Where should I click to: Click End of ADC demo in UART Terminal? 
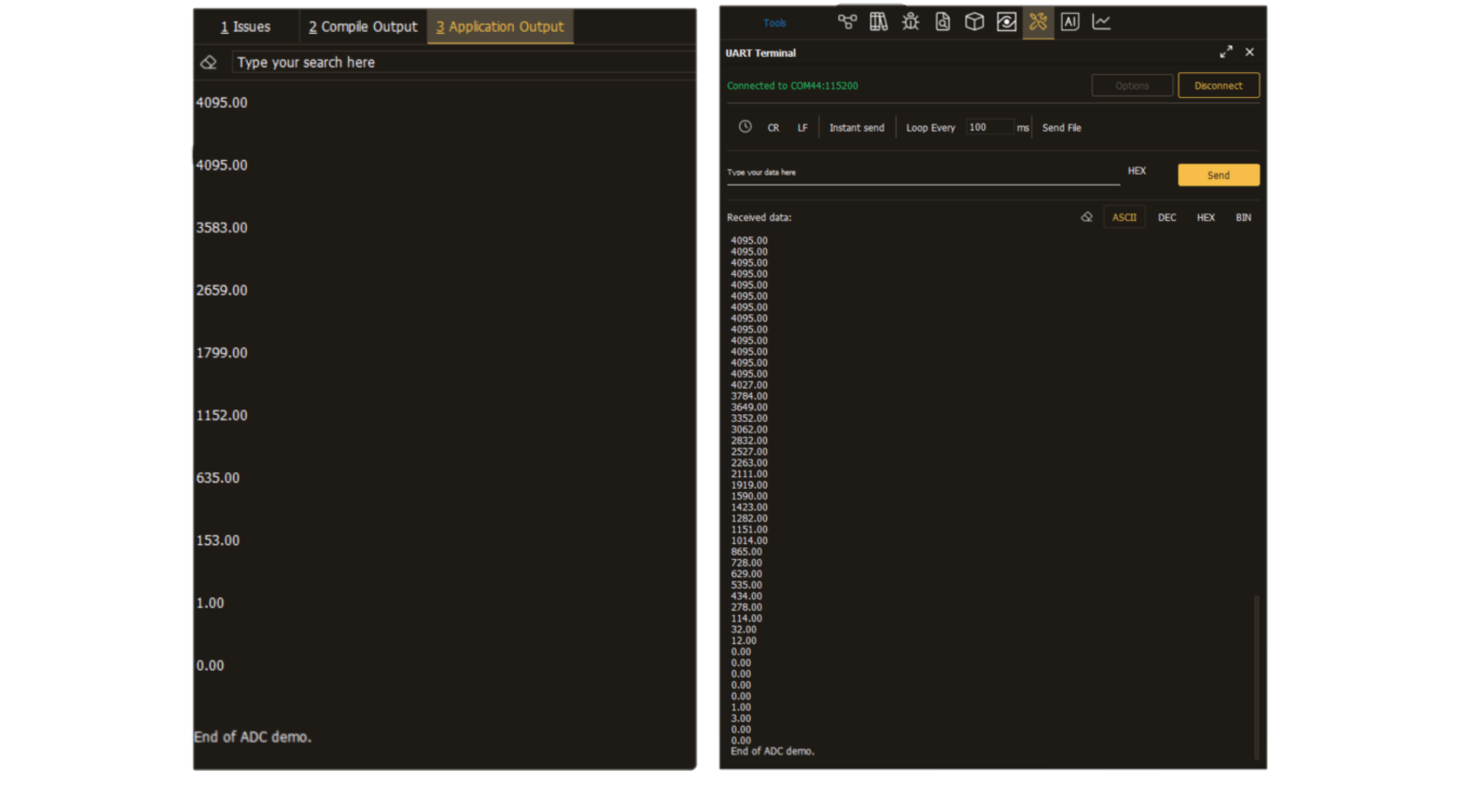point(772,751)
